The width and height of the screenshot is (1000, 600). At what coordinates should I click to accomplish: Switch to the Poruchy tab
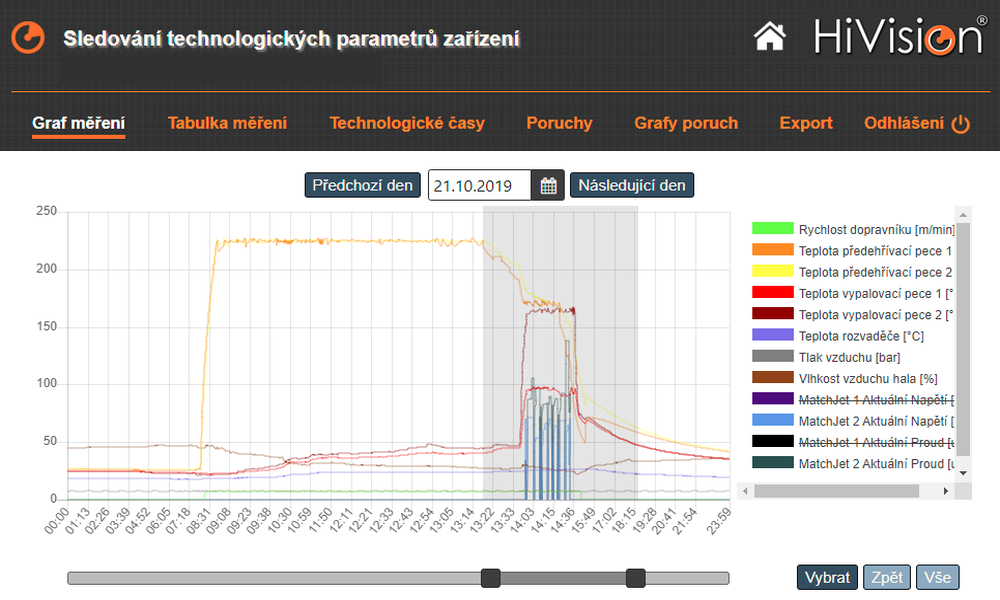click(558, 122)
